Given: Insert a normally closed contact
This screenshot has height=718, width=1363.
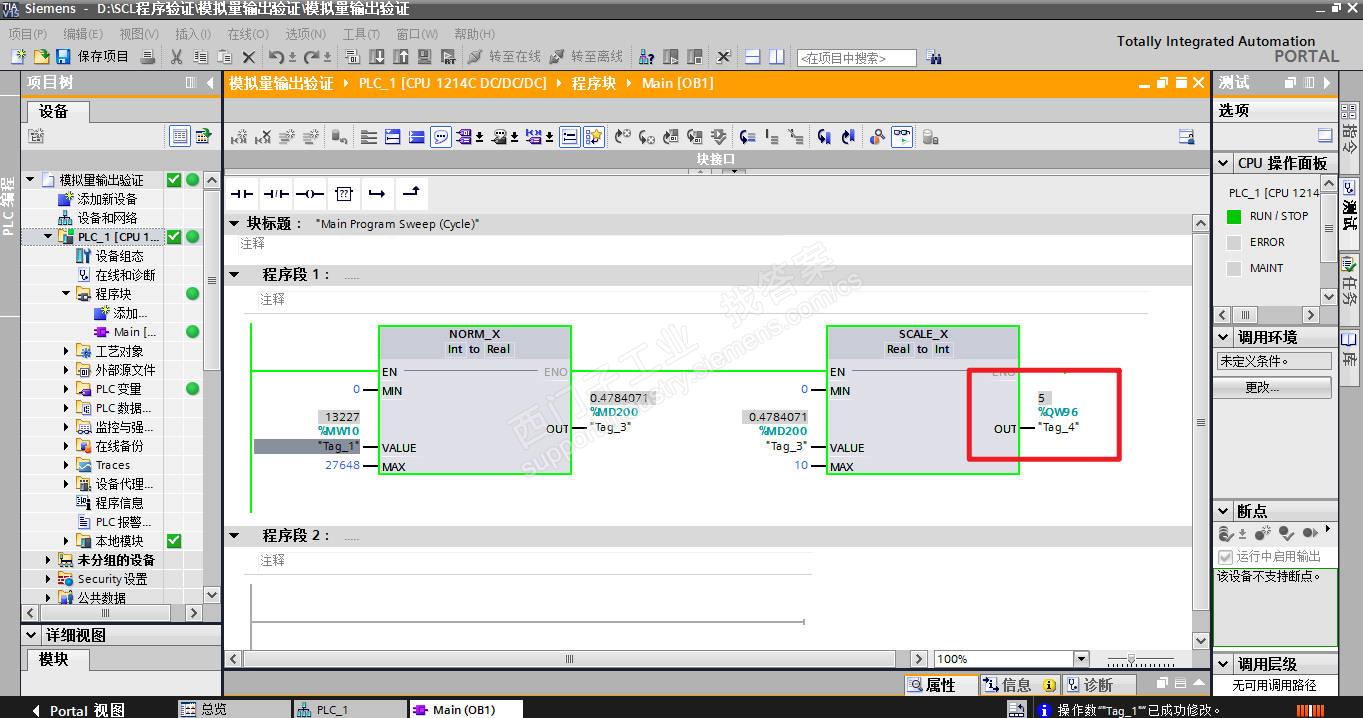Looking at the screenshot, I should click(x=276, y=193).
